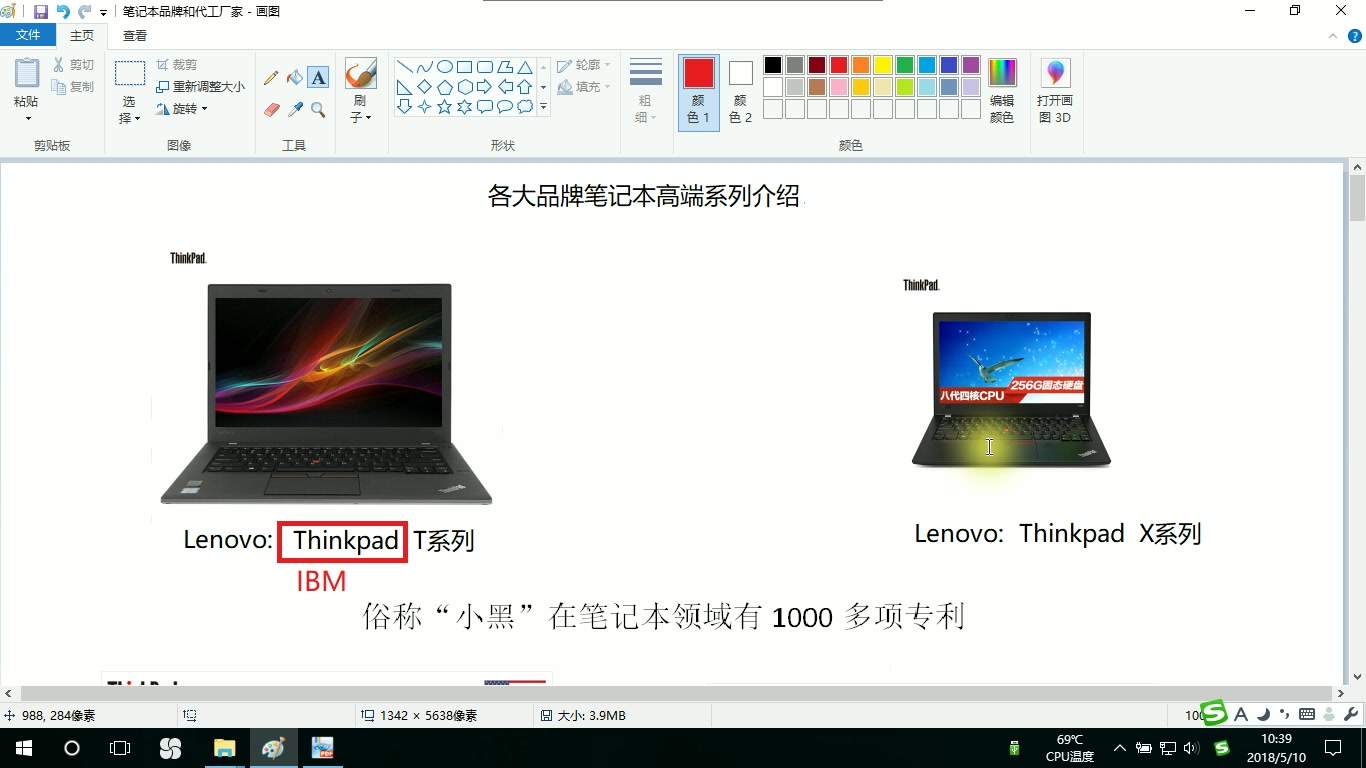The height and width of the screenshot is (768, 1366).
Task: Switch to the Home (主页) tab
Action: (82, 35)
